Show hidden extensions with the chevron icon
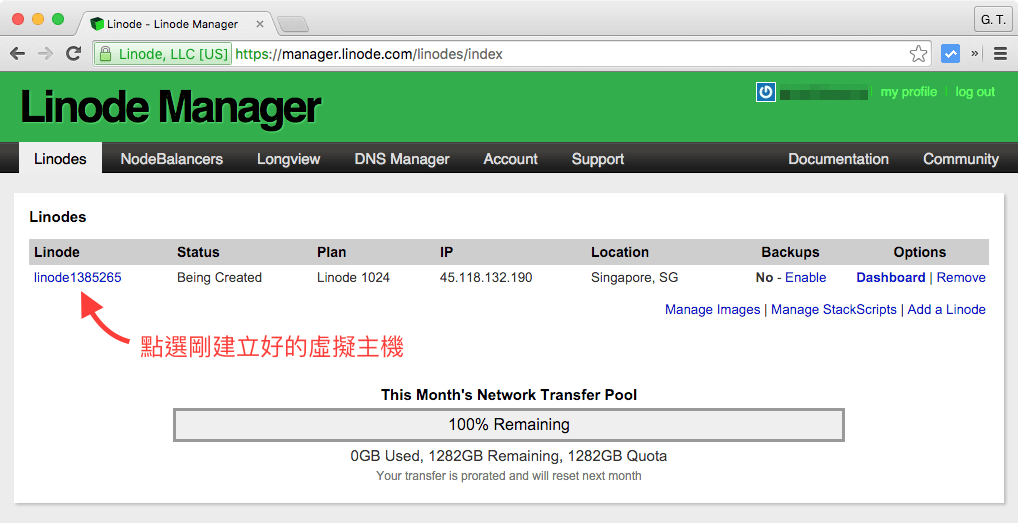1018x523 pixels. (x=975, y=54)
